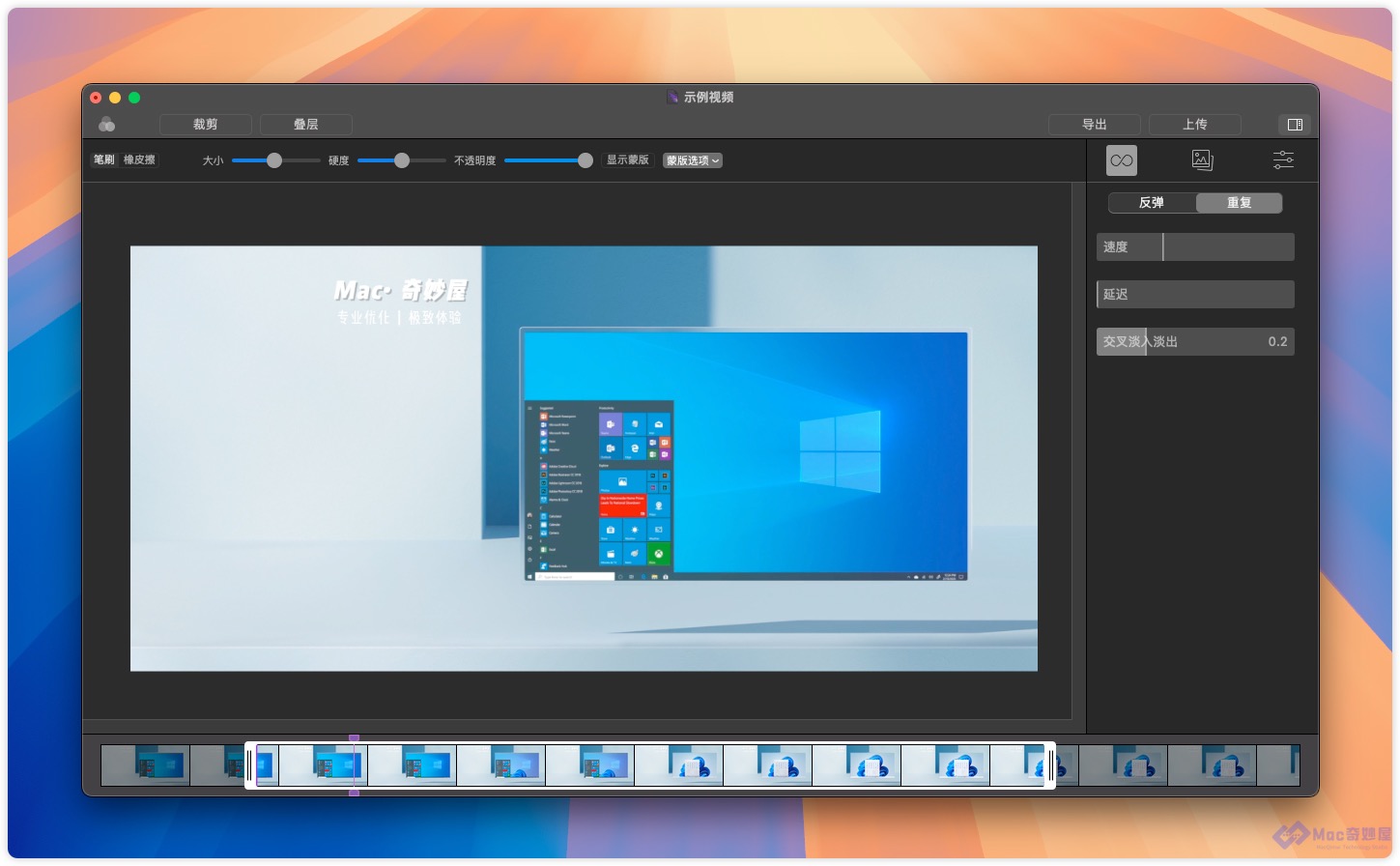This screenshot has width=1400, height=866.
Task: Close the 示例视频 window
Action: pos(96,98)
